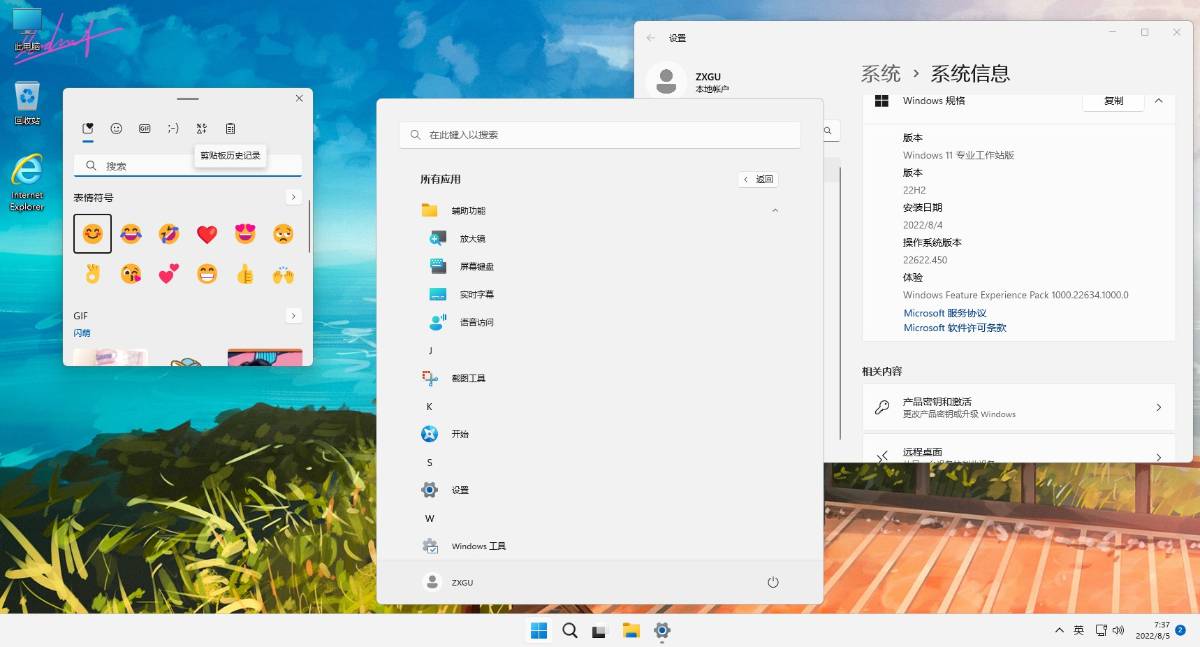Insert the two pink hearts emoji

click(169, 273)
